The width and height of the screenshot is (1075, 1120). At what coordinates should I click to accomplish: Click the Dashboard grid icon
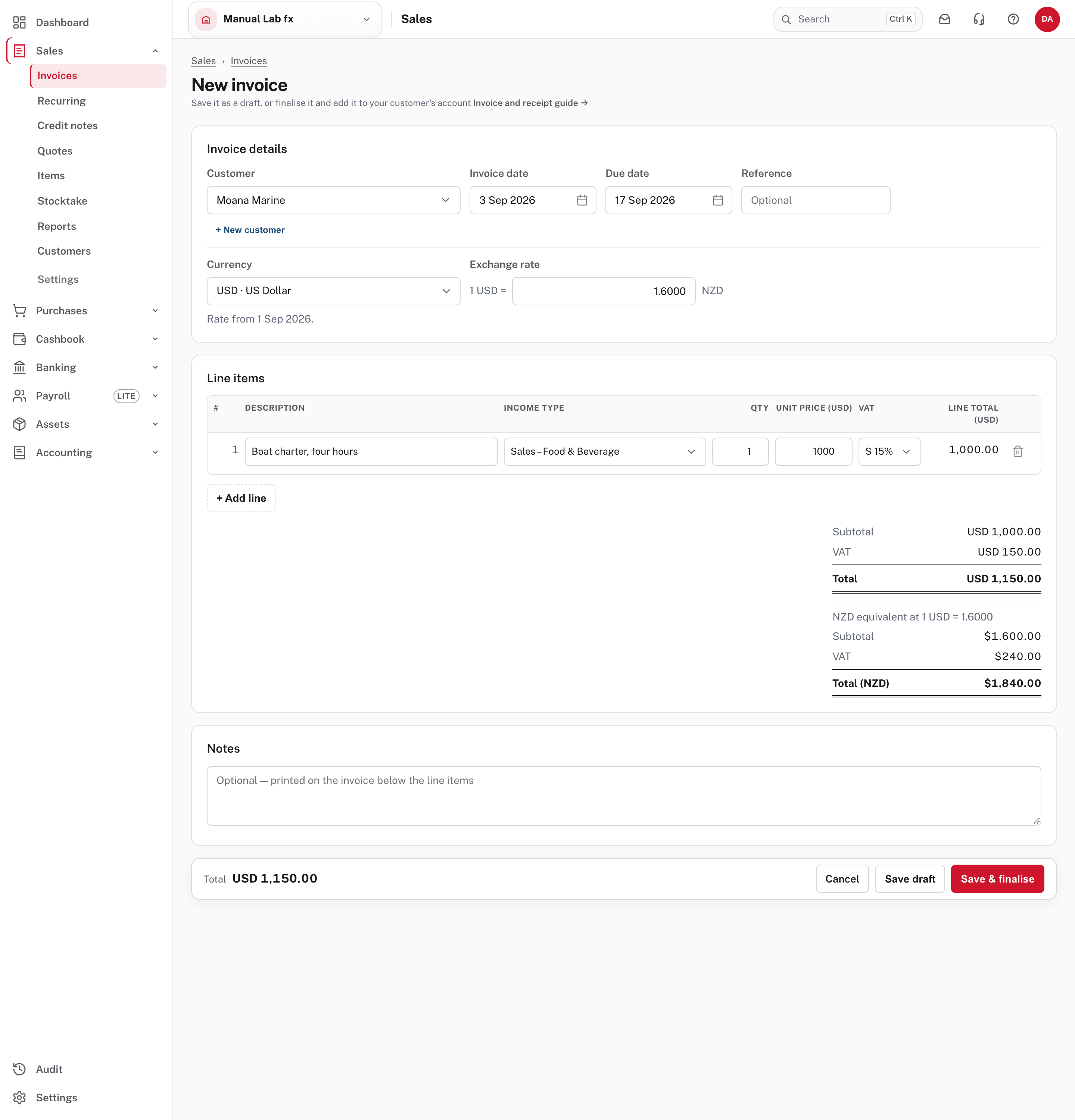(x=19, y=22)
